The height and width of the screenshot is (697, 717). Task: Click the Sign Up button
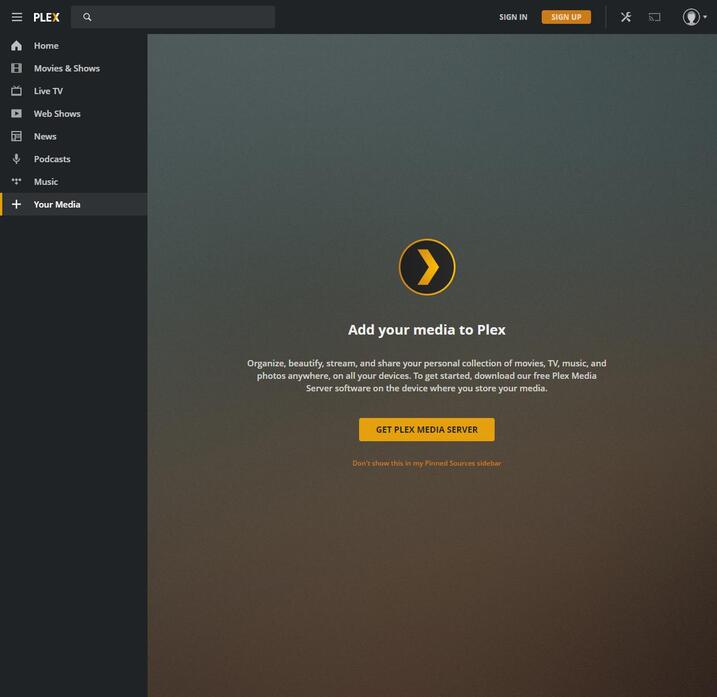[x=566, y=17]
